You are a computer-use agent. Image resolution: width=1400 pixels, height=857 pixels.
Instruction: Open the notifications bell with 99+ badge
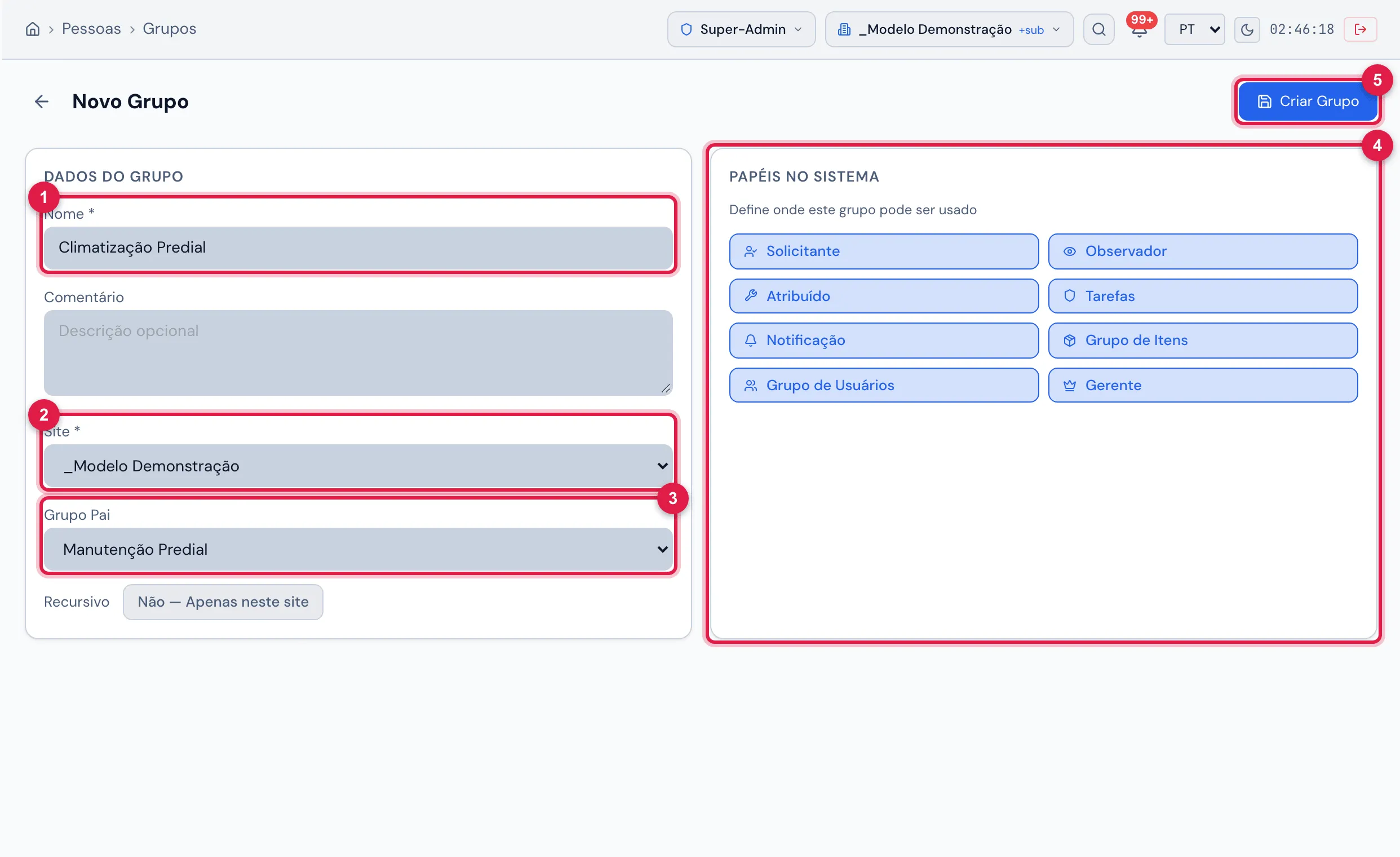coord(1139,28)
